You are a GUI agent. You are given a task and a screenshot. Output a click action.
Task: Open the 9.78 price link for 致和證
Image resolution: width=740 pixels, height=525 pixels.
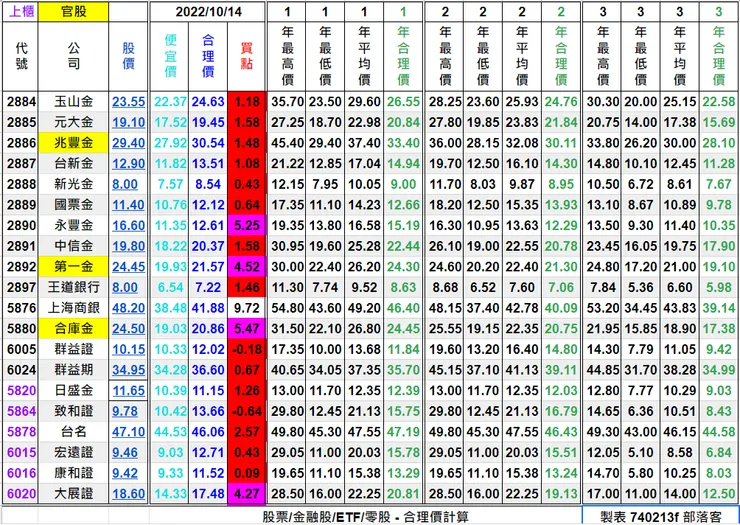(x=125, y=411)
